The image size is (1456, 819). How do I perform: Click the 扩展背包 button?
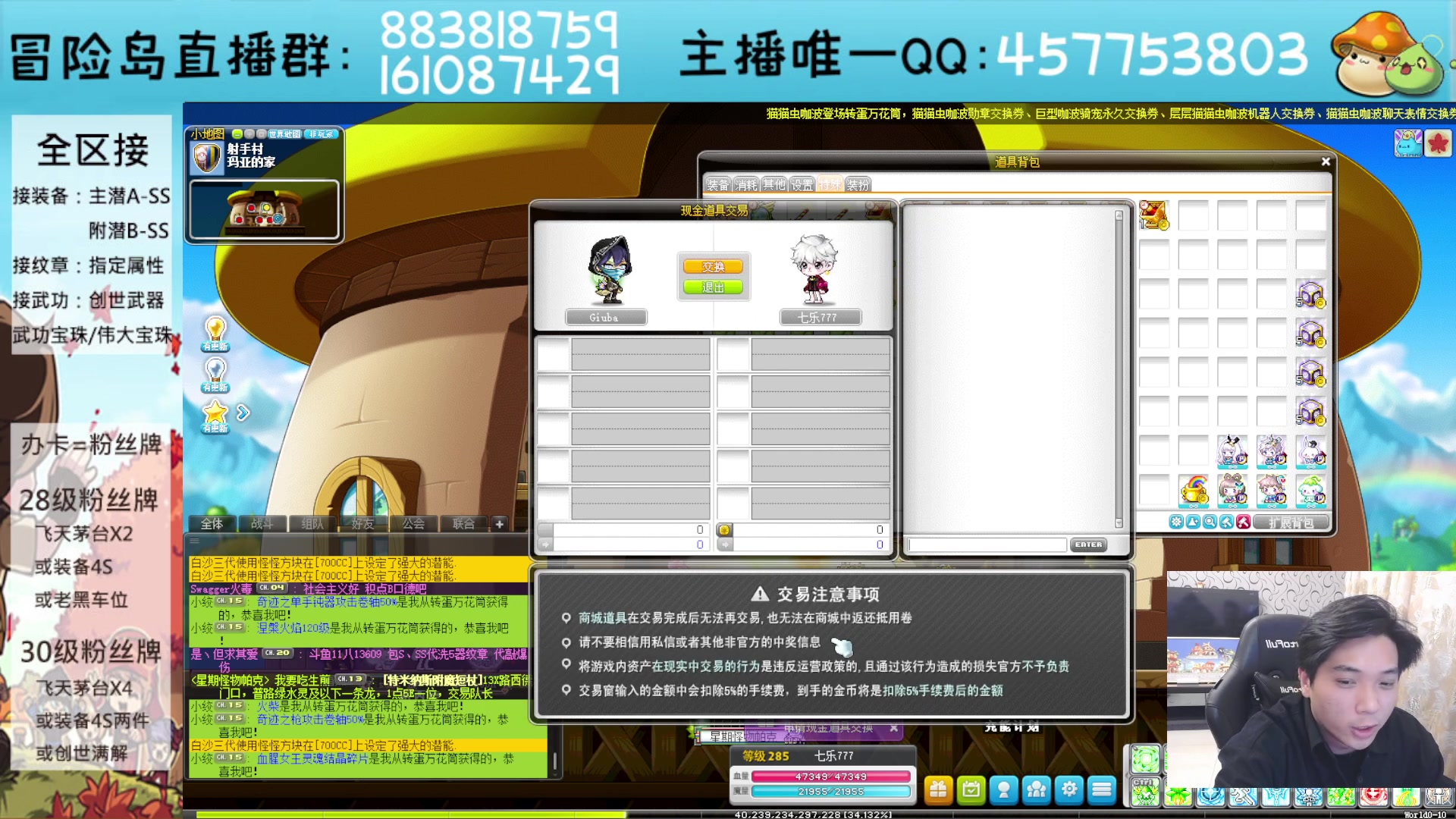(1291, 522)
